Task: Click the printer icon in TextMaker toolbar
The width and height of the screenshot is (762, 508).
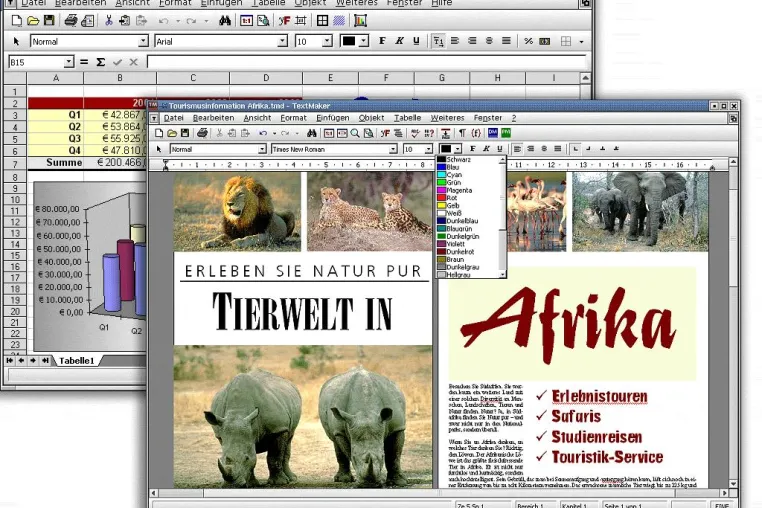Action: pyautogui.click(x=202, y=133)
